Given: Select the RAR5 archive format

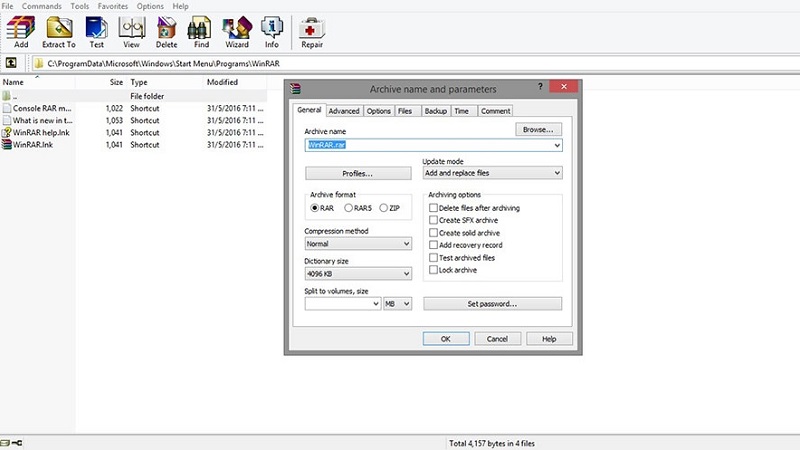Looking at the screenshot, I should tap(348, 208).
